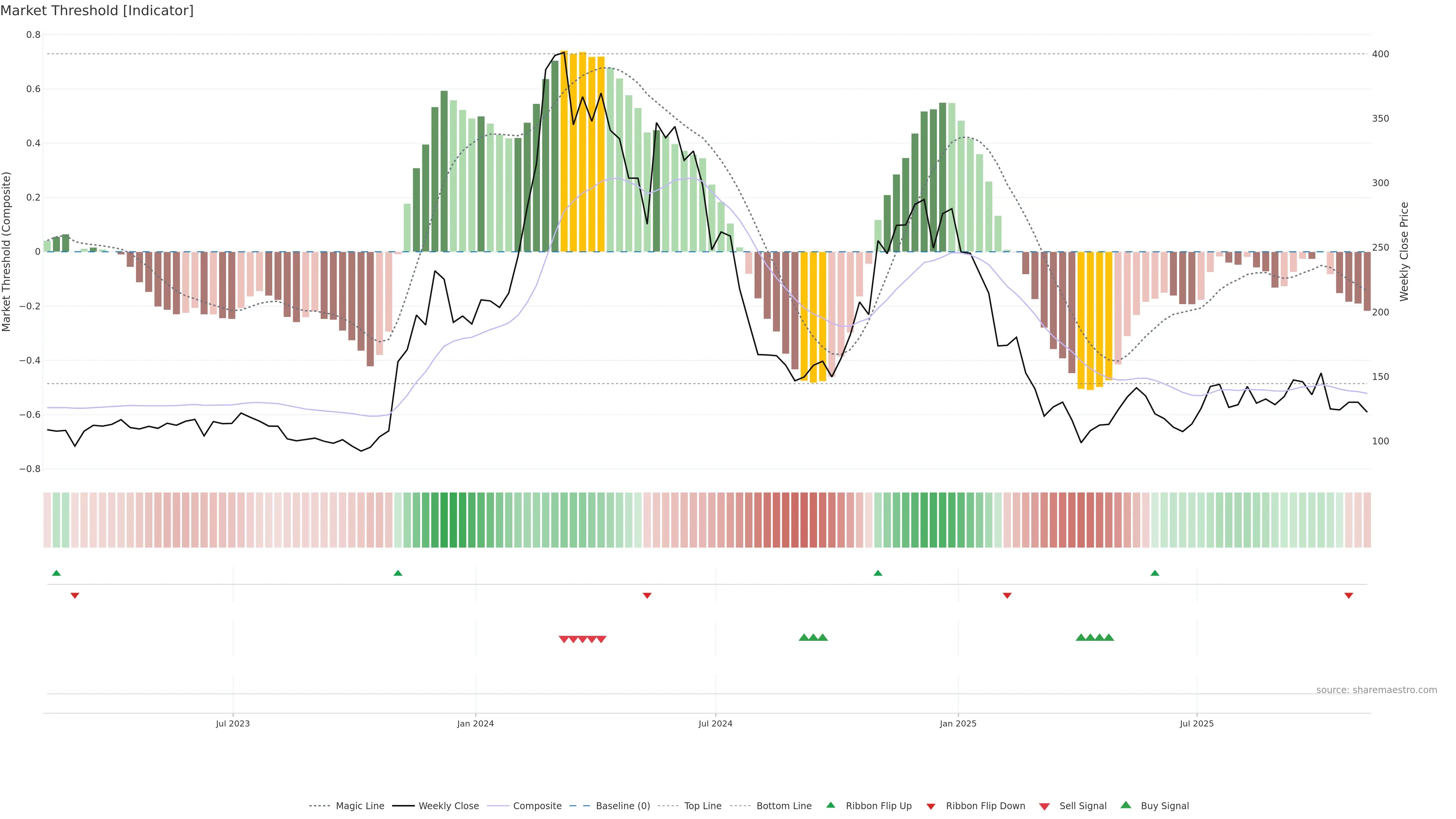Click the Jul 2025 x-axis label

click(1197, 723)
